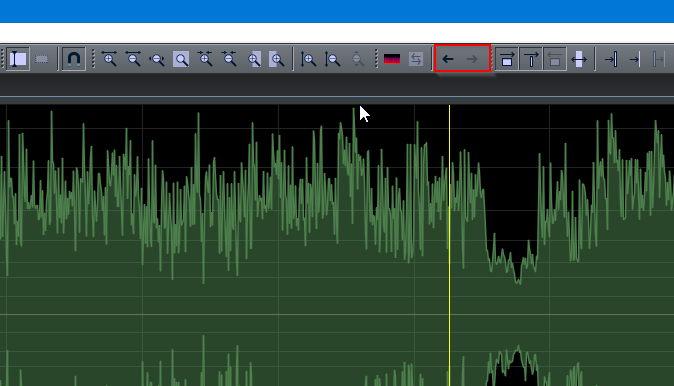Click the arrow pointing to thick bar icon
The width and height of the screenshot is (674, 386).
(x=611, y=59)
